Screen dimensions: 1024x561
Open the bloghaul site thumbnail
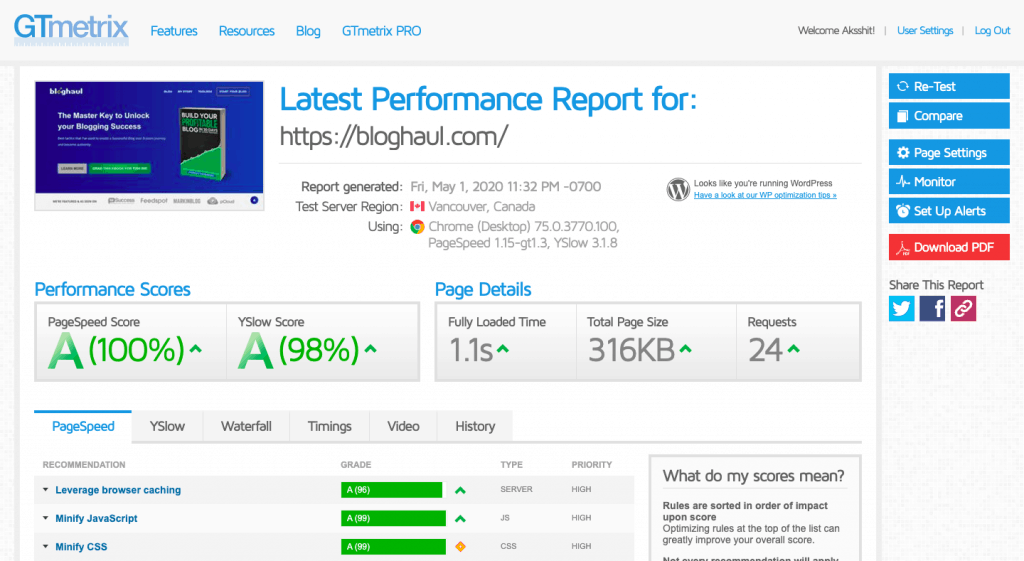click(149, 145)
